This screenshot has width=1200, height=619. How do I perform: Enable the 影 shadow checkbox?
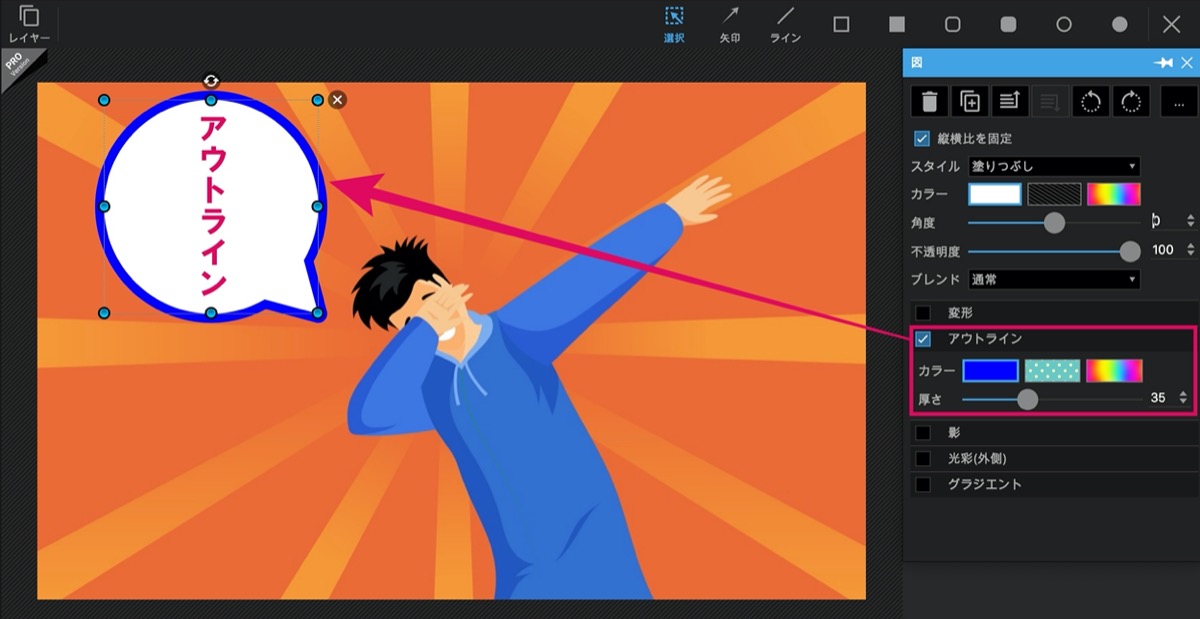923,433
